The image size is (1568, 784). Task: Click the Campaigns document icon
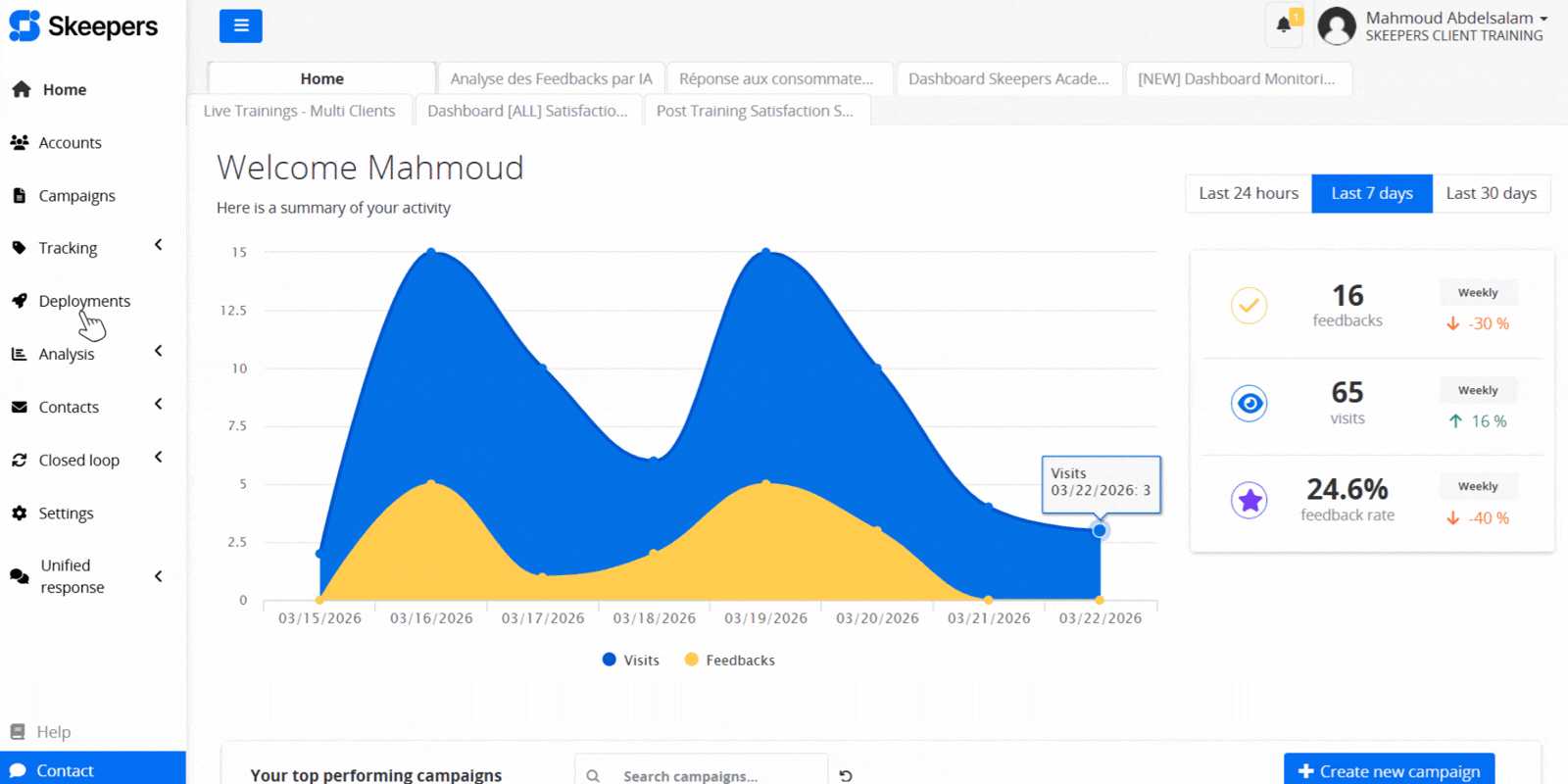point(19,196)
